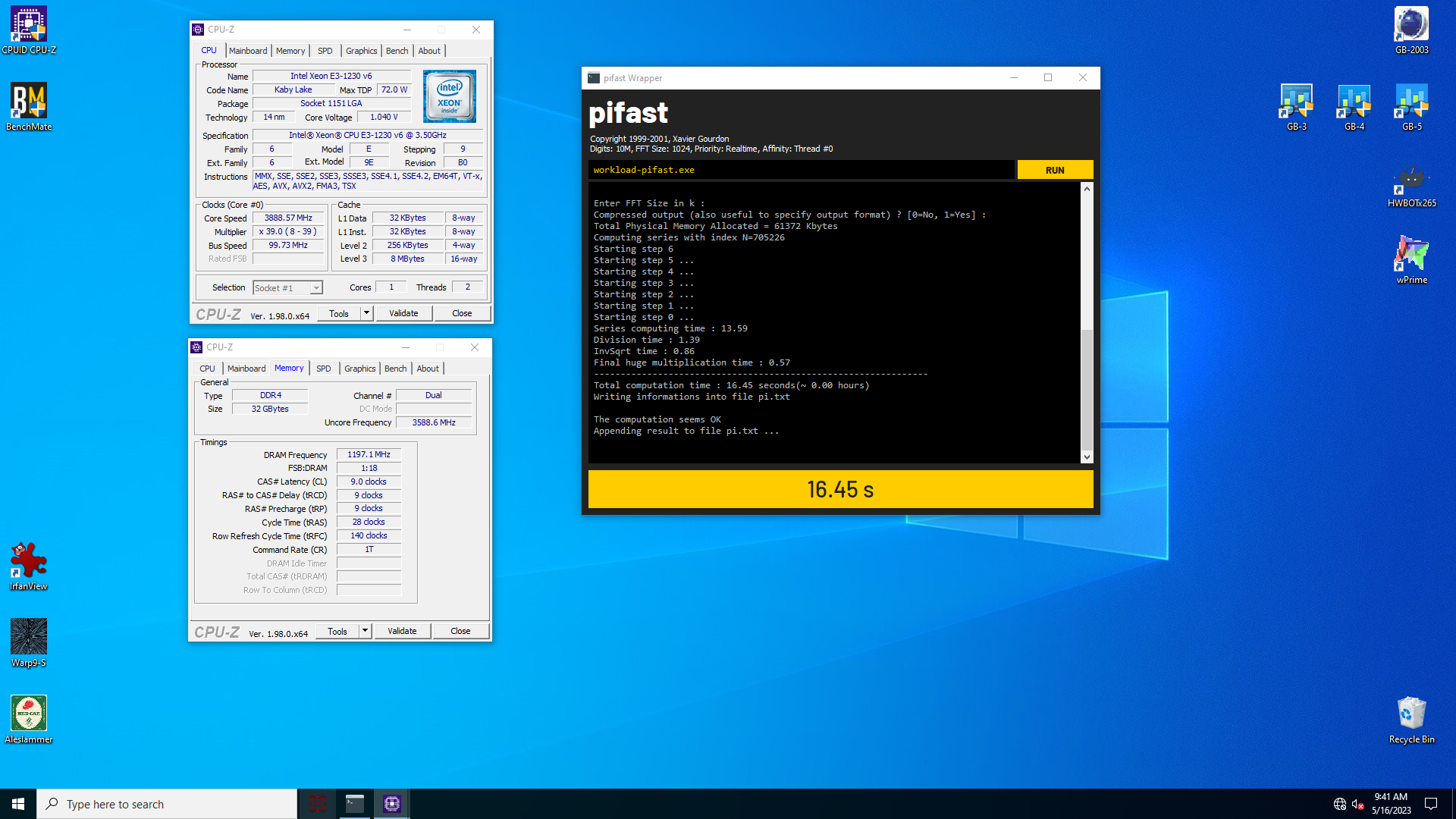Click the Intel Xeon logo in CPU-Z
The height and width of the screenshot is (819, 1456).
coord(450,96)
